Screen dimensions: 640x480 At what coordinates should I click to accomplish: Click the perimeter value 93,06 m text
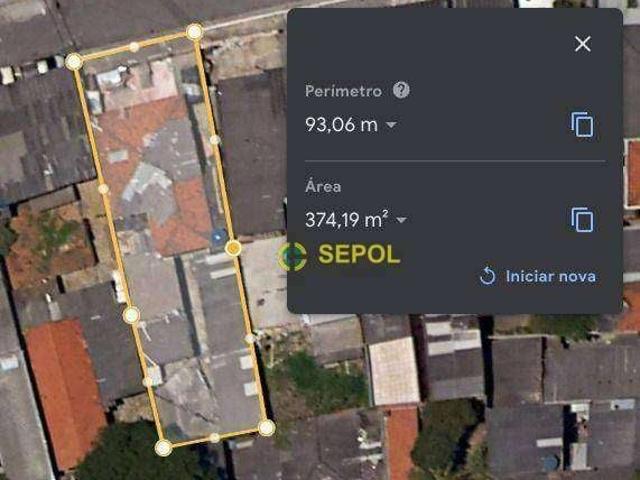click(x=341, y=124)
